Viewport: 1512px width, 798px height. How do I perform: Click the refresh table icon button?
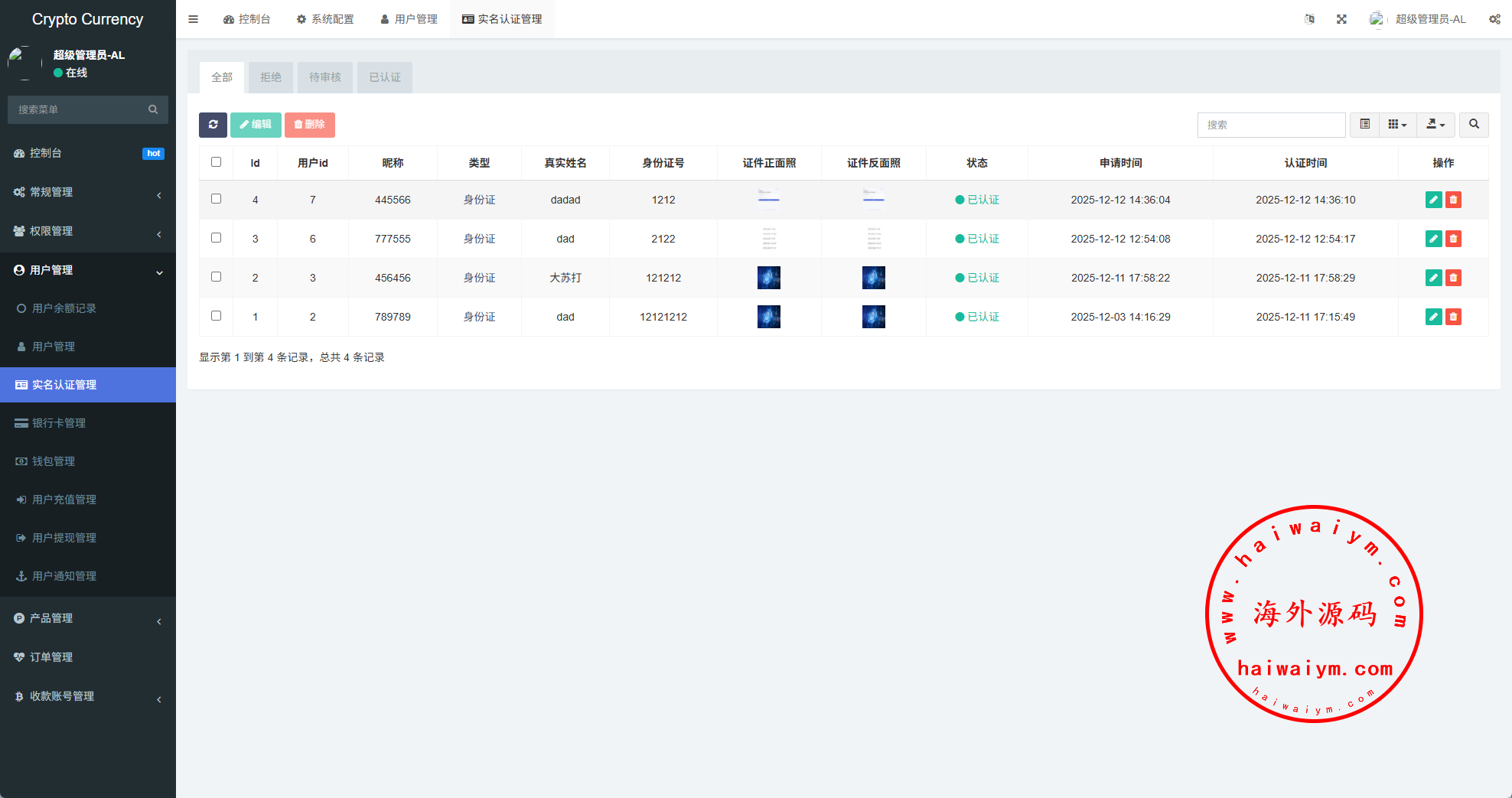[x=213, y=125]
